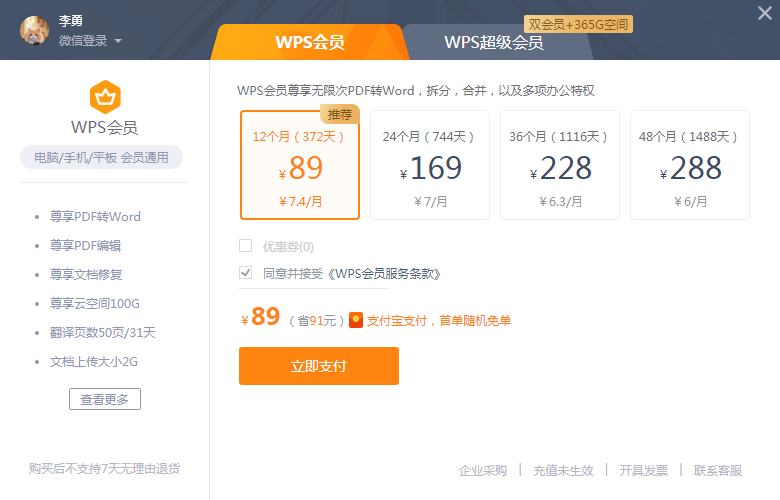The height and width of the screenshot is (500, 780).
Task: Select the 24个月 ¥169 plan card
Action: click(x=430, y=165)
